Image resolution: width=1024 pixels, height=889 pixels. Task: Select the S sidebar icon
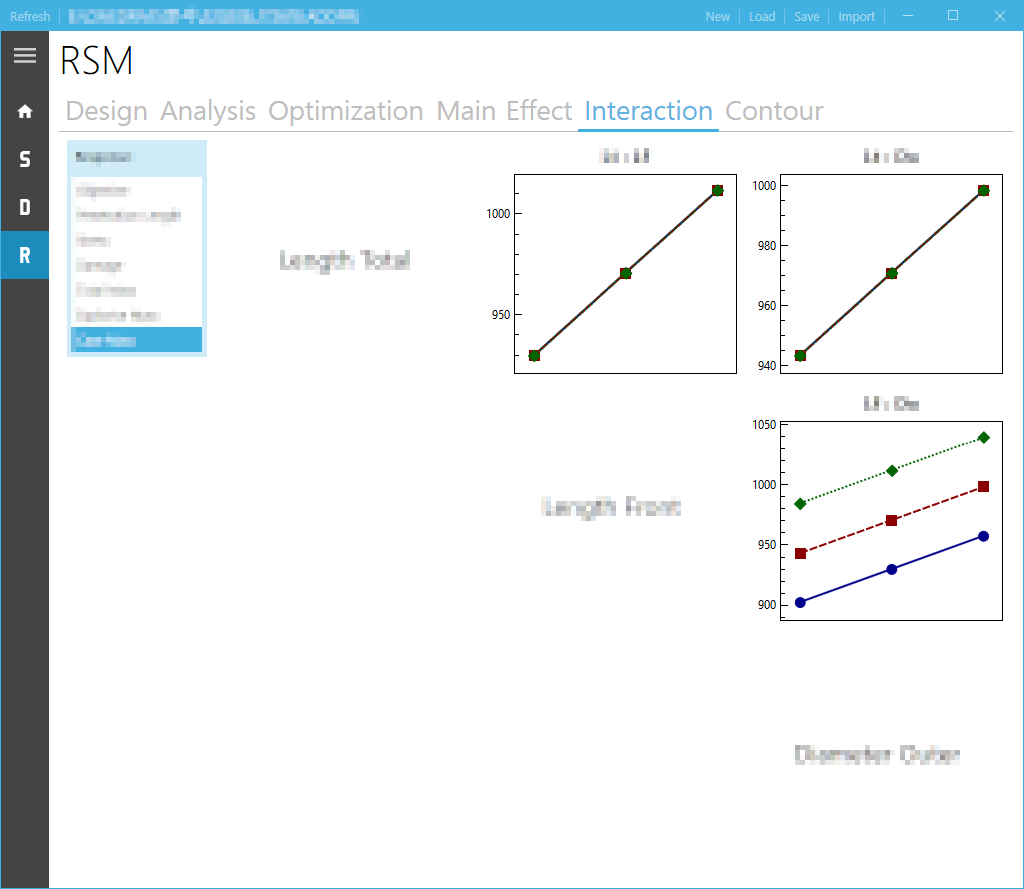click(25, 159)
